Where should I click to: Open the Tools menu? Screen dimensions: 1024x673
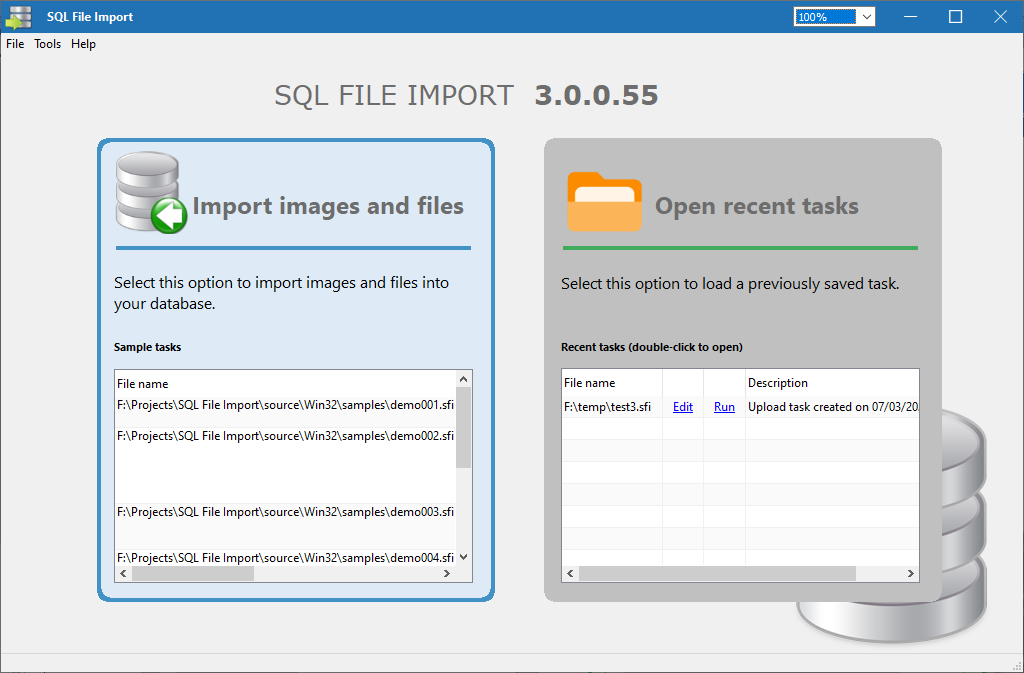(x=47, y=44)
